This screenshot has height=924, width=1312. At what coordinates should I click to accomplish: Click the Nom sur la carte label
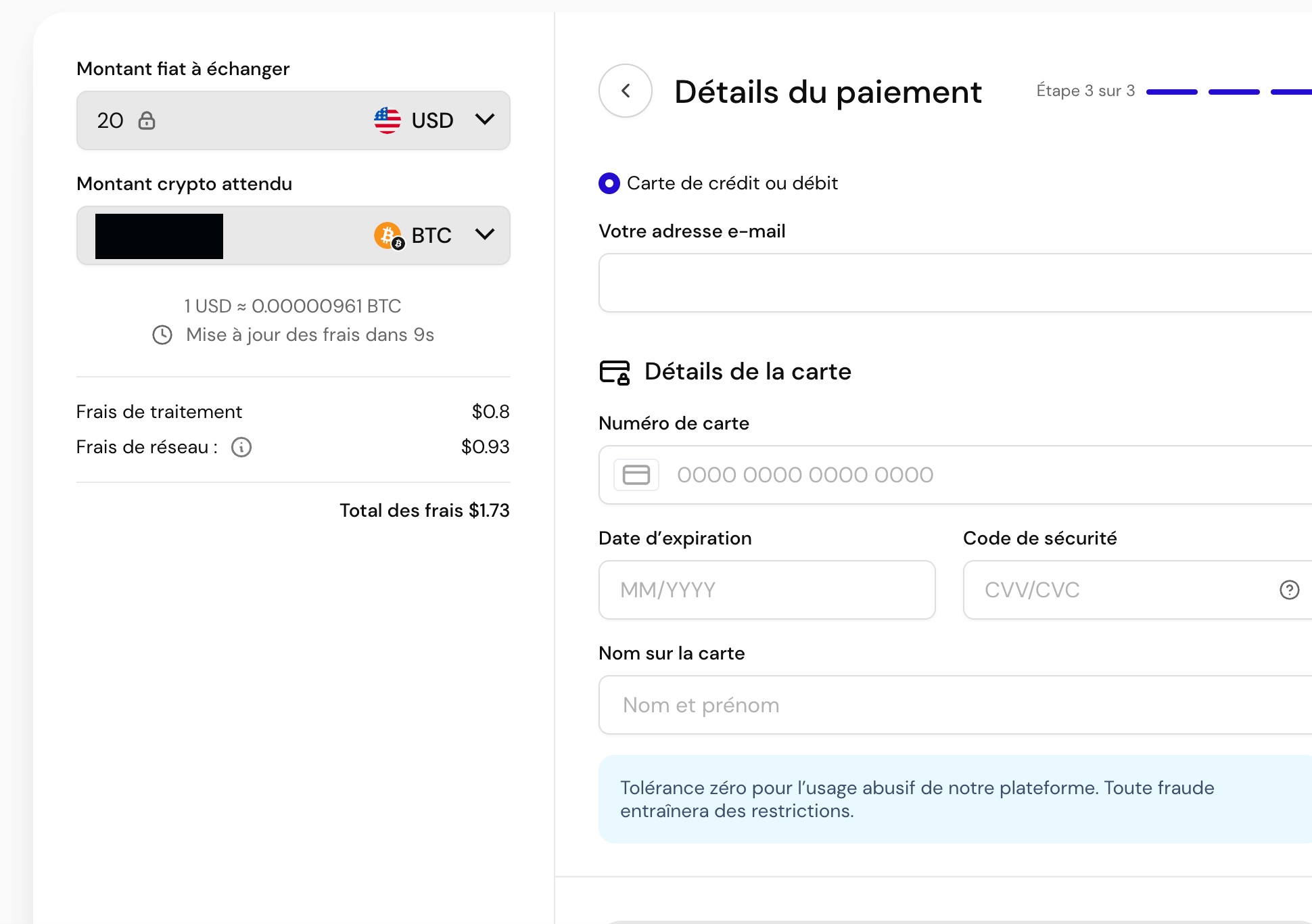coord(672,653)
